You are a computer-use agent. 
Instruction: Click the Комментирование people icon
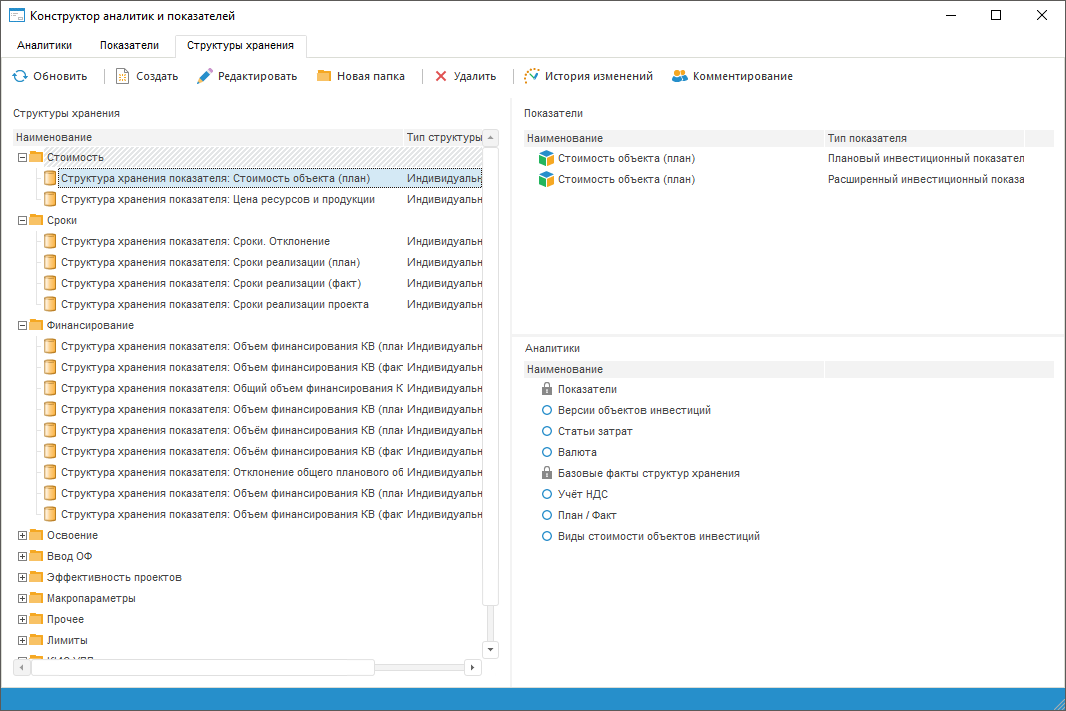680,76
